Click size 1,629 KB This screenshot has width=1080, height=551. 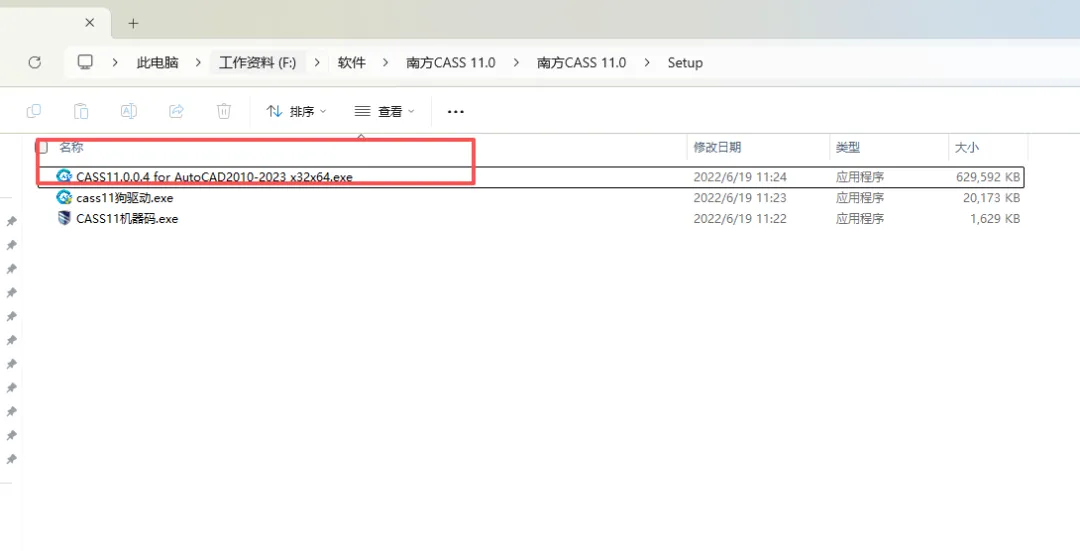pyautogui.click(x=995, y=218)
